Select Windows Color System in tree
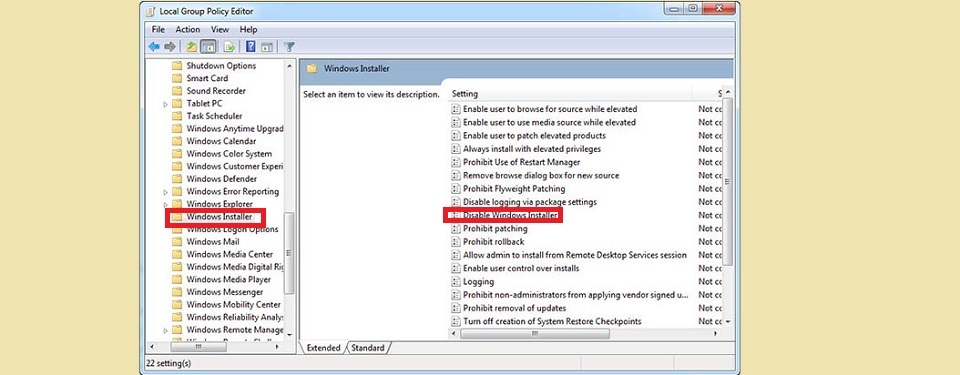960x375 pixels. pos(229,154)
